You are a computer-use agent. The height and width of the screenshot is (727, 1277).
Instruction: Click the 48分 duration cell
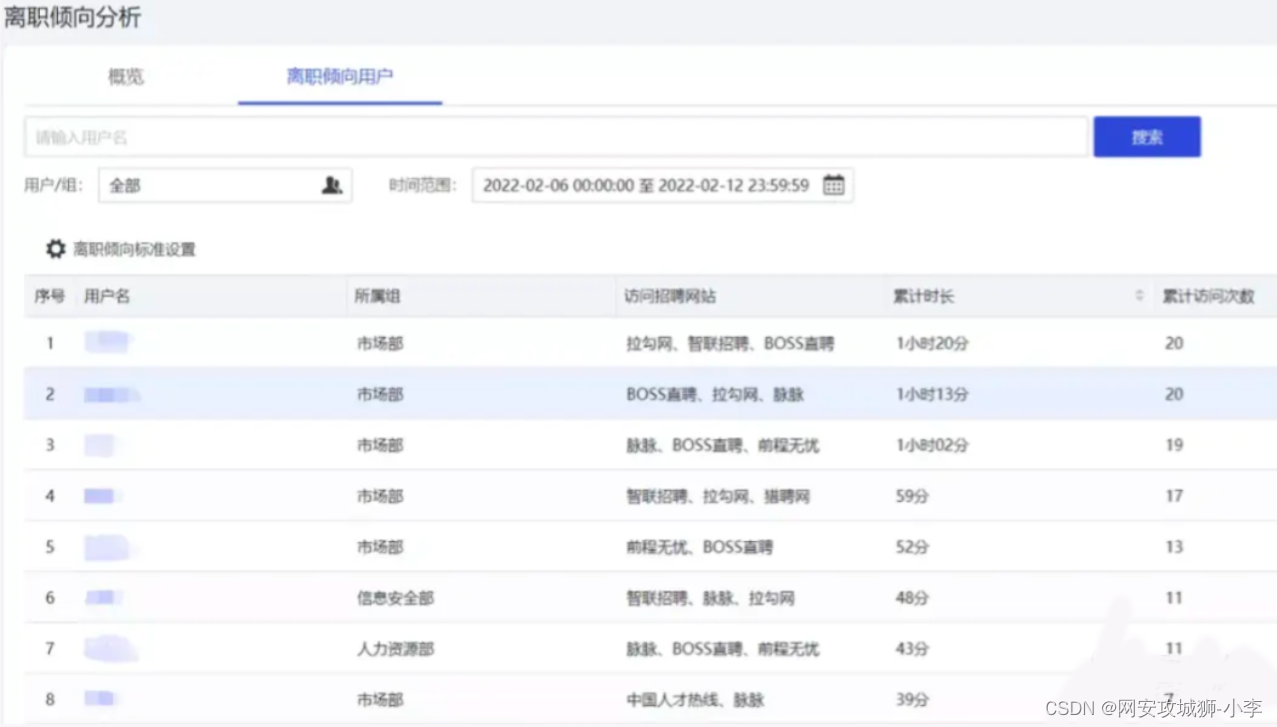(912, 598)
